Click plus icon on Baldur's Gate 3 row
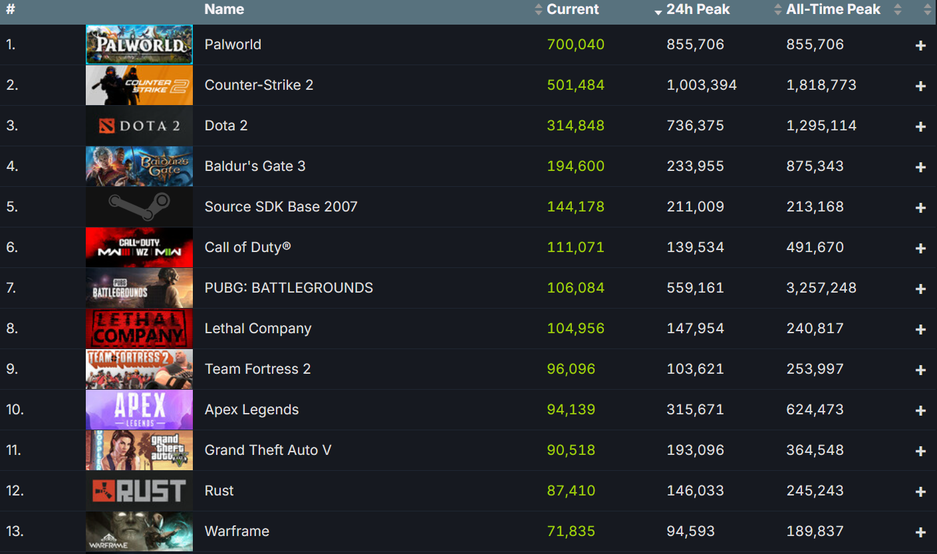Viewport: 937px width, 554px height. click(920, 167)
